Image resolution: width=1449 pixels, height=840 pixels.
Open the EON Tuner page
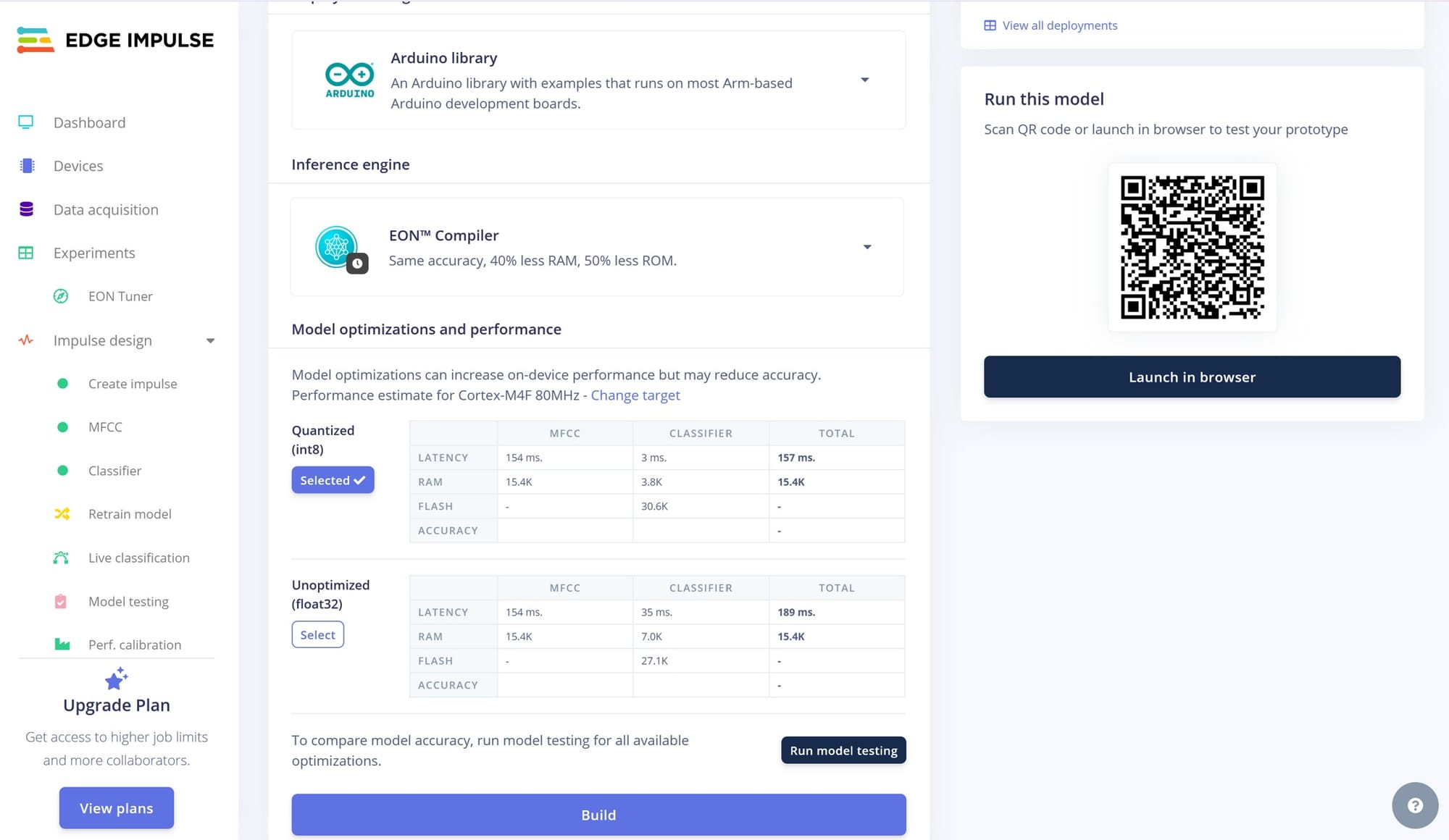pyautogui.click(x=120, y=296)
